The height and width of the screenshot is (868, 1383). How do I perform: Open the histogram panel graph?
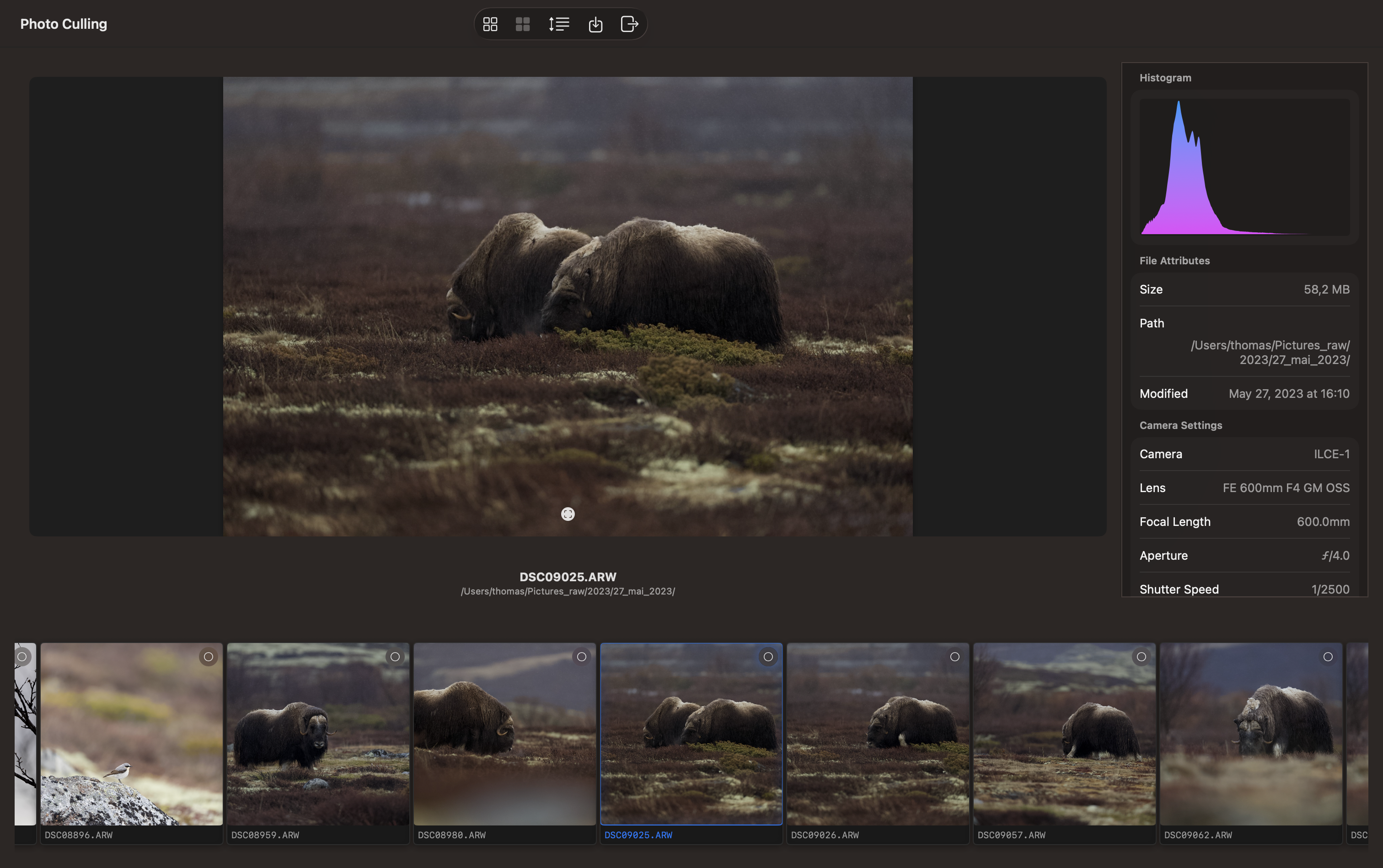[x=1246, y=168]
